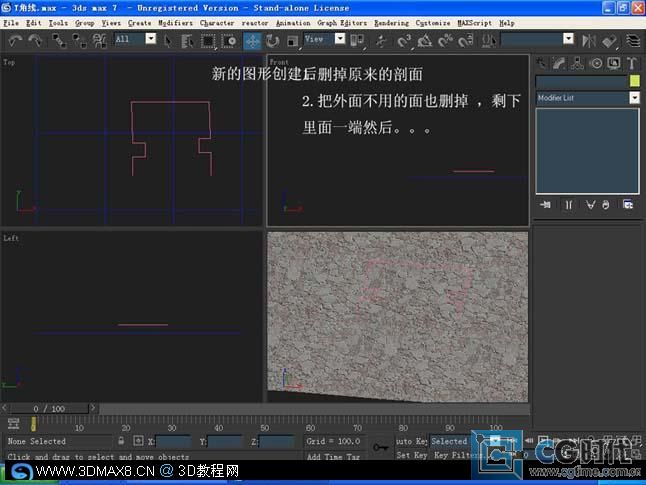646x485 pixels.
Task: Click the Set Keys key icon
Action: [x=381, y=447]
